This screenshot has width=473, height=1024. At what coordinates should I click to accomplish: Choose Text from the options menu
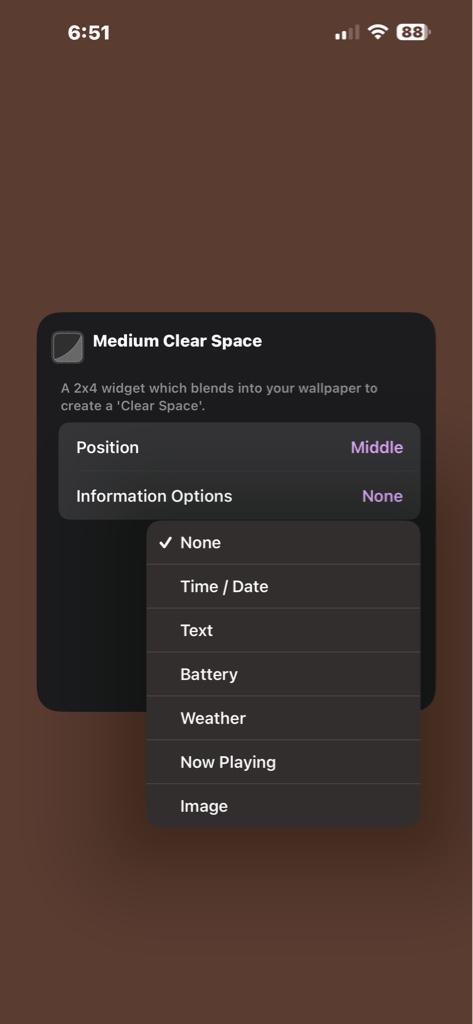click(x=283, y=630)
